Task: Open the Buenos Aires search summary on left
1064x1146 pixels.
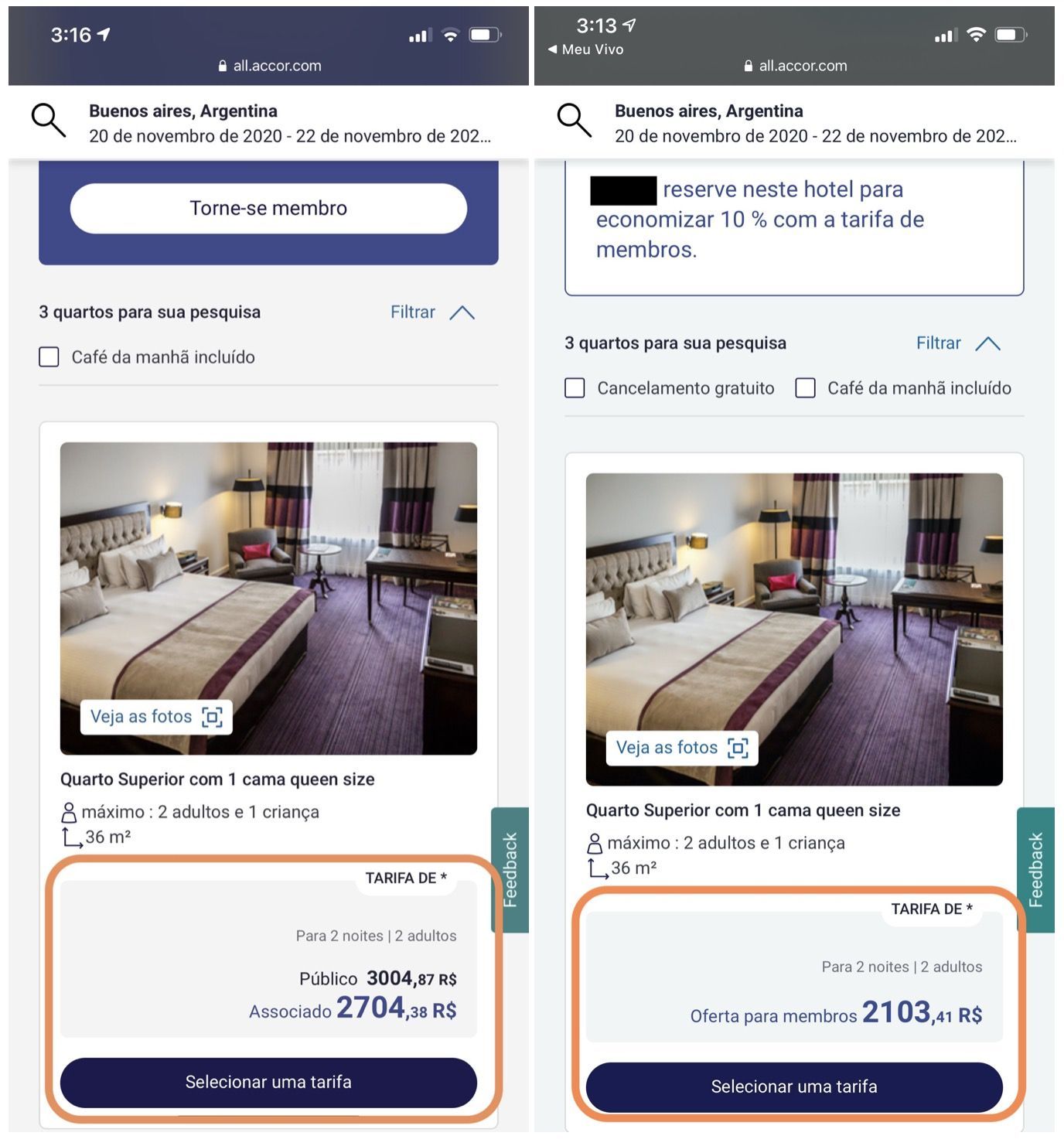Action: 290,124
